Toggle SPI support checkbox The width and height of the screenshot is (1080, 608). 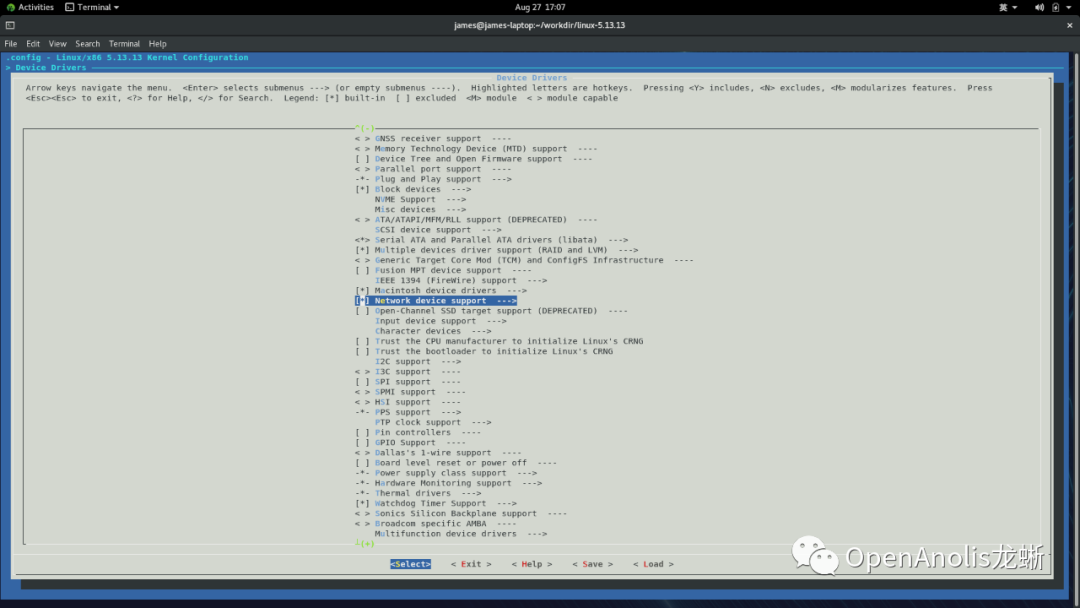click(362, 382)
